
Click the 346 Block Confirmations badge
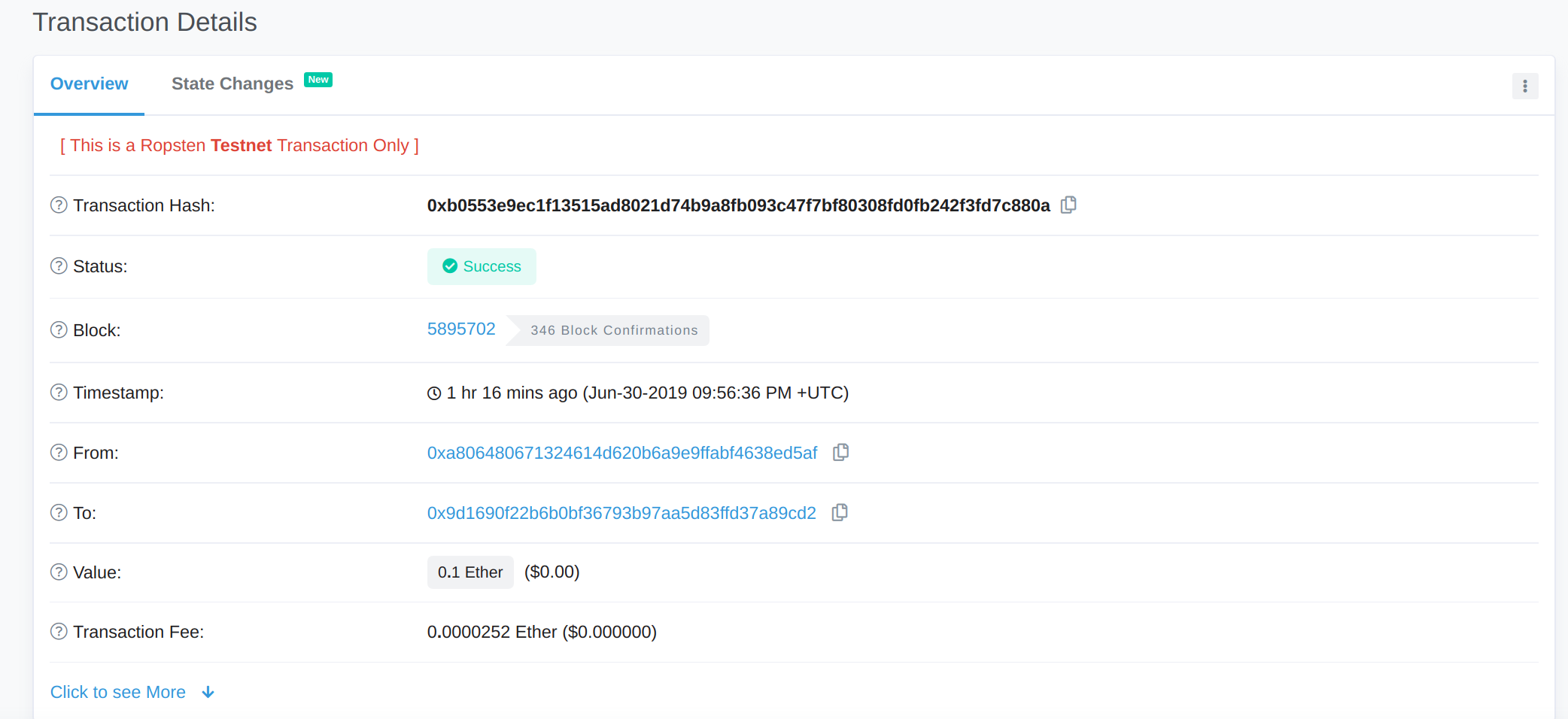613,331
